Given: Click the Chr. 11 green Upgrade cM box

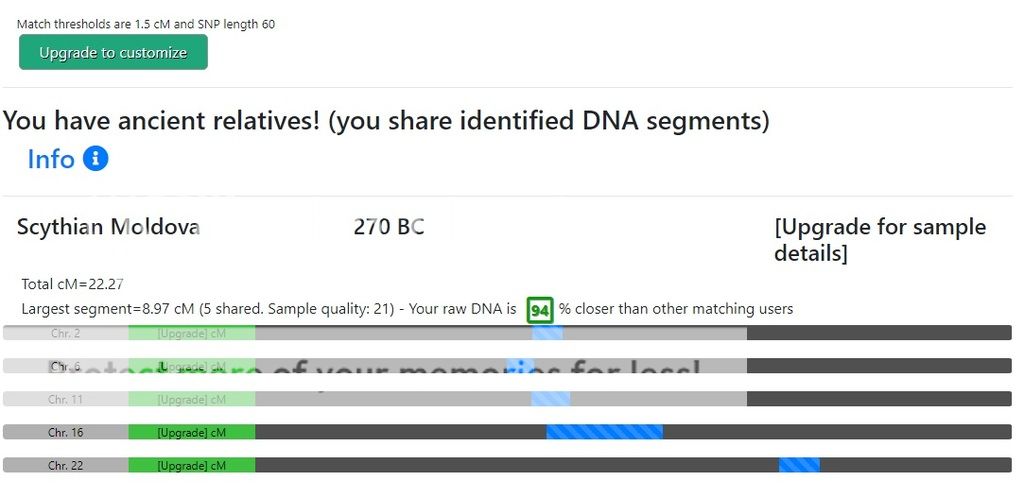Looking at the screenshot, I should click(191, 399).
